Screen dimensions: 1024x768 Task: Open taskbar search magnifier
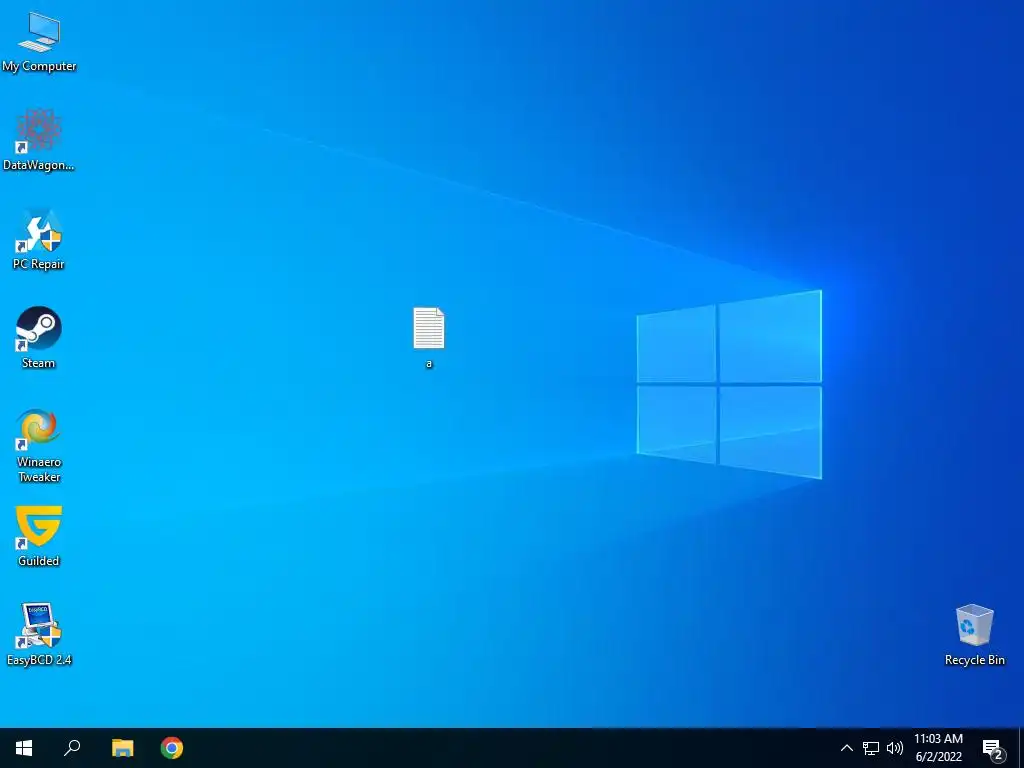(72, 748)
